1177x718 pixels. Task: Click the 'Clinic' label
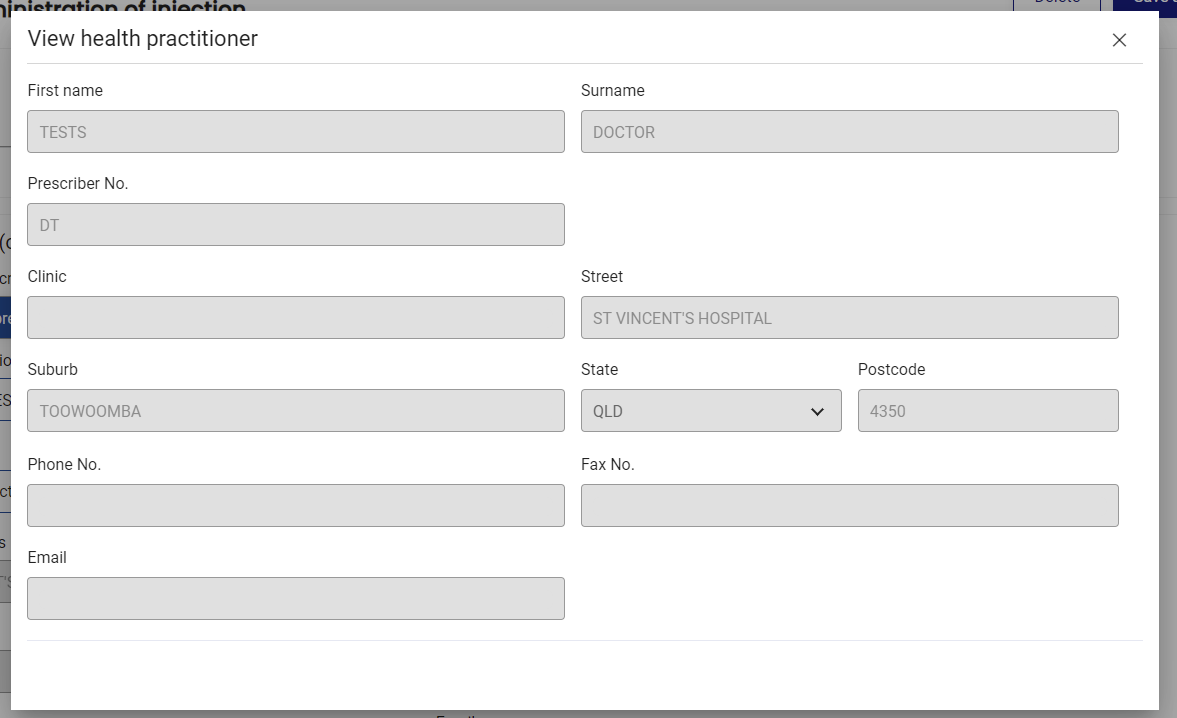(x=47, y=277)
